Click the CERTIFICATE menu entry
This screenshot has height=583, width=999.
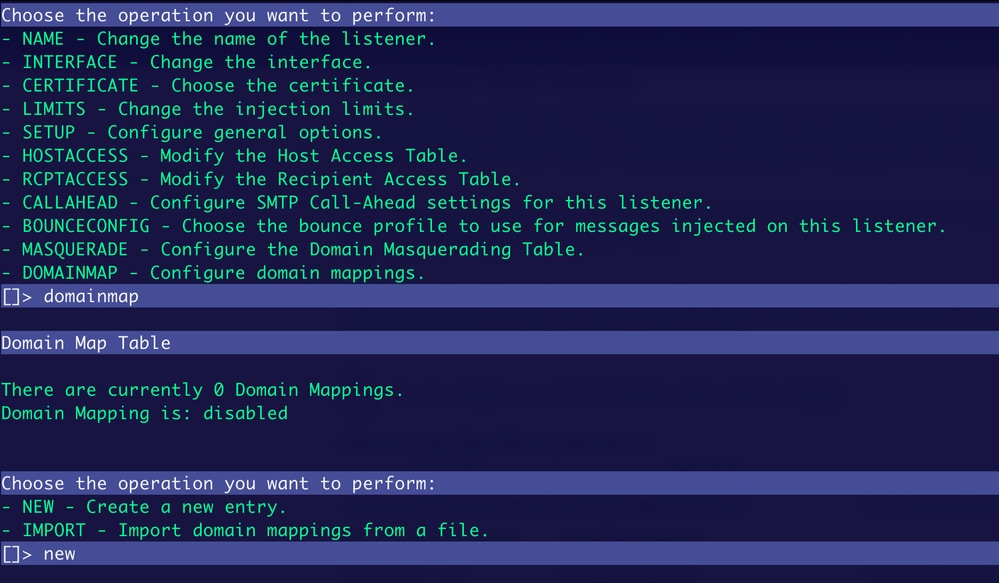click(x=208, y=85)
